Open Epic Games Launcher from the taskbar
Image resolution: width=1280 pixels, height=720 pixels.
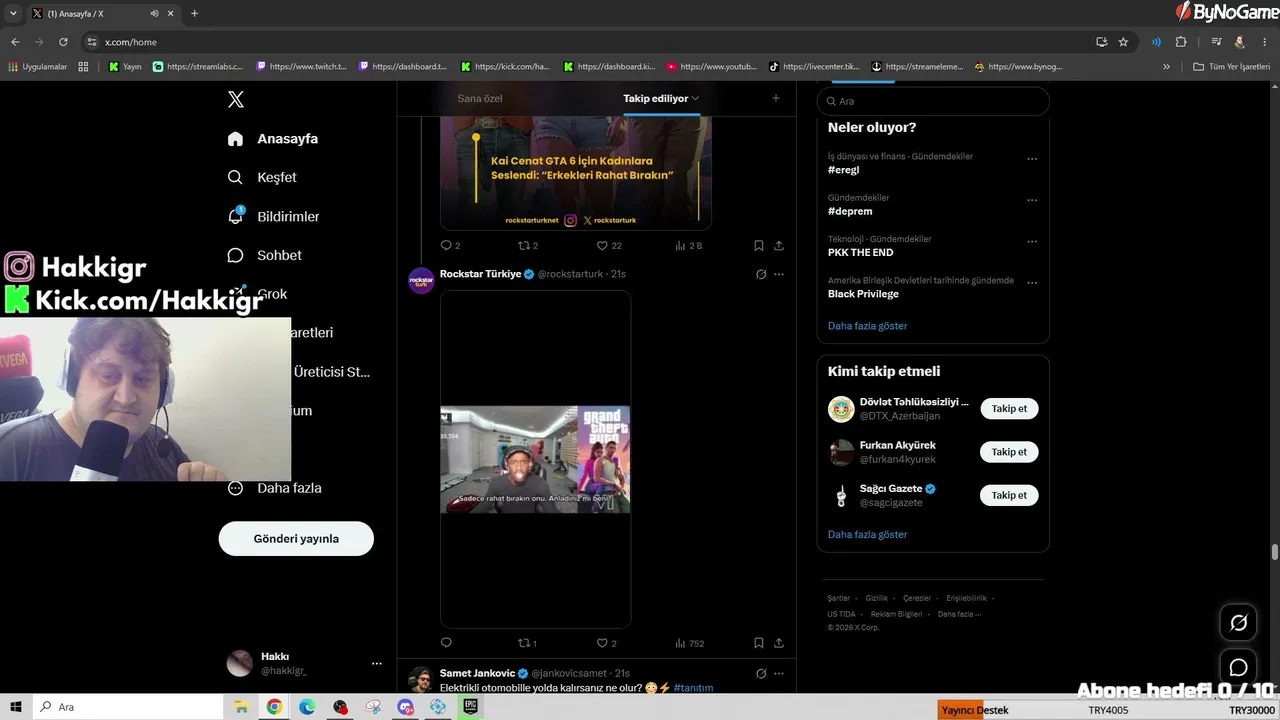coord(470,707)
